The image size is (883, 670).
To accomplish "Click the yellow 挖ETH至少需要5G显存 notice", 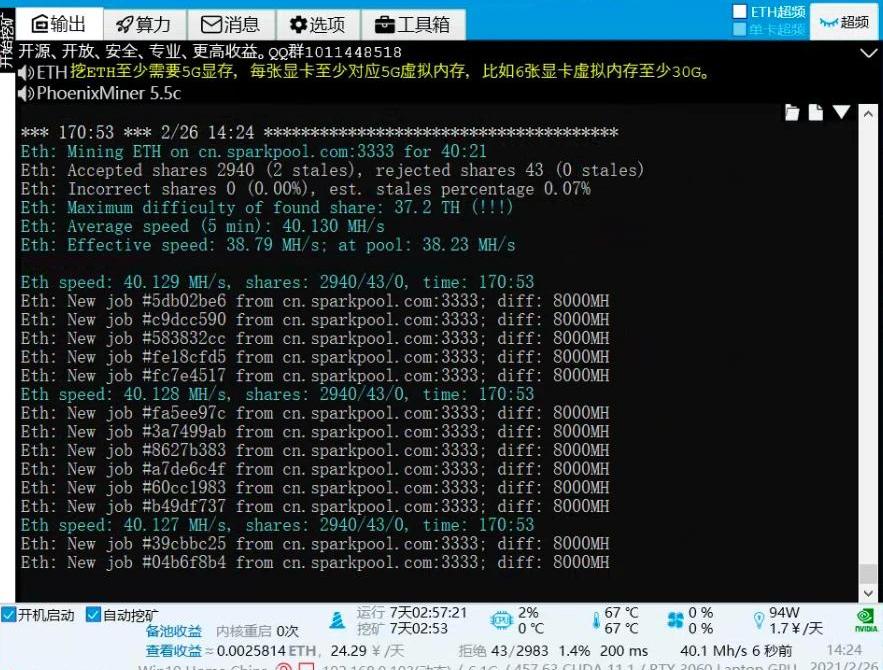I will coord(389,72).
